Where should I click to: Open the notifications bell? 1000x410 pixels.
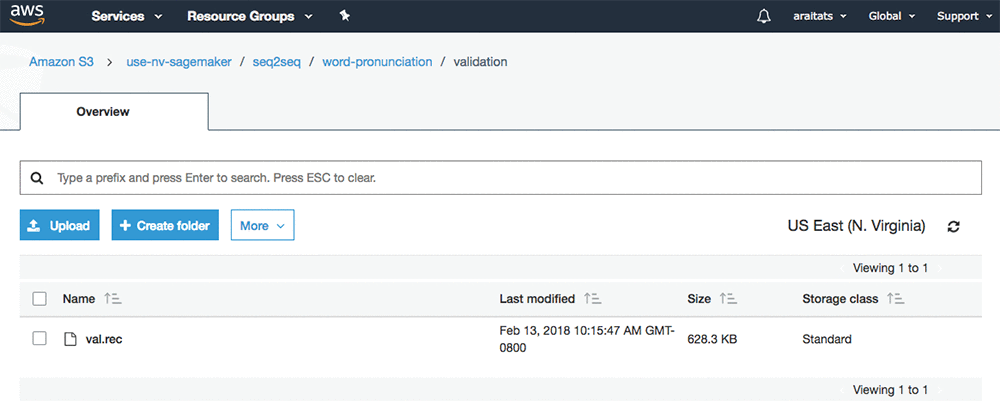click(764, 16)
